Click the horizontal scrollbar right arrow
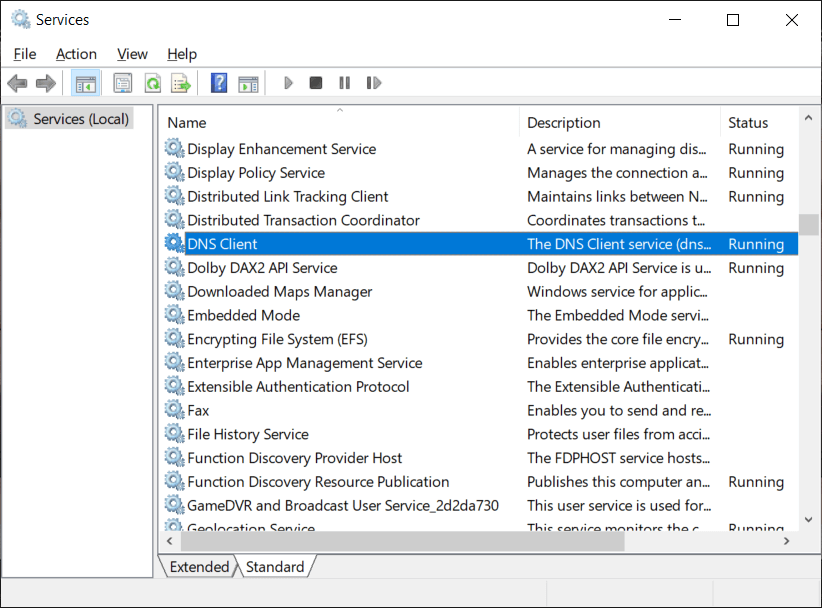This screenshot has height=608, width=822. click(x=787, y=541)
